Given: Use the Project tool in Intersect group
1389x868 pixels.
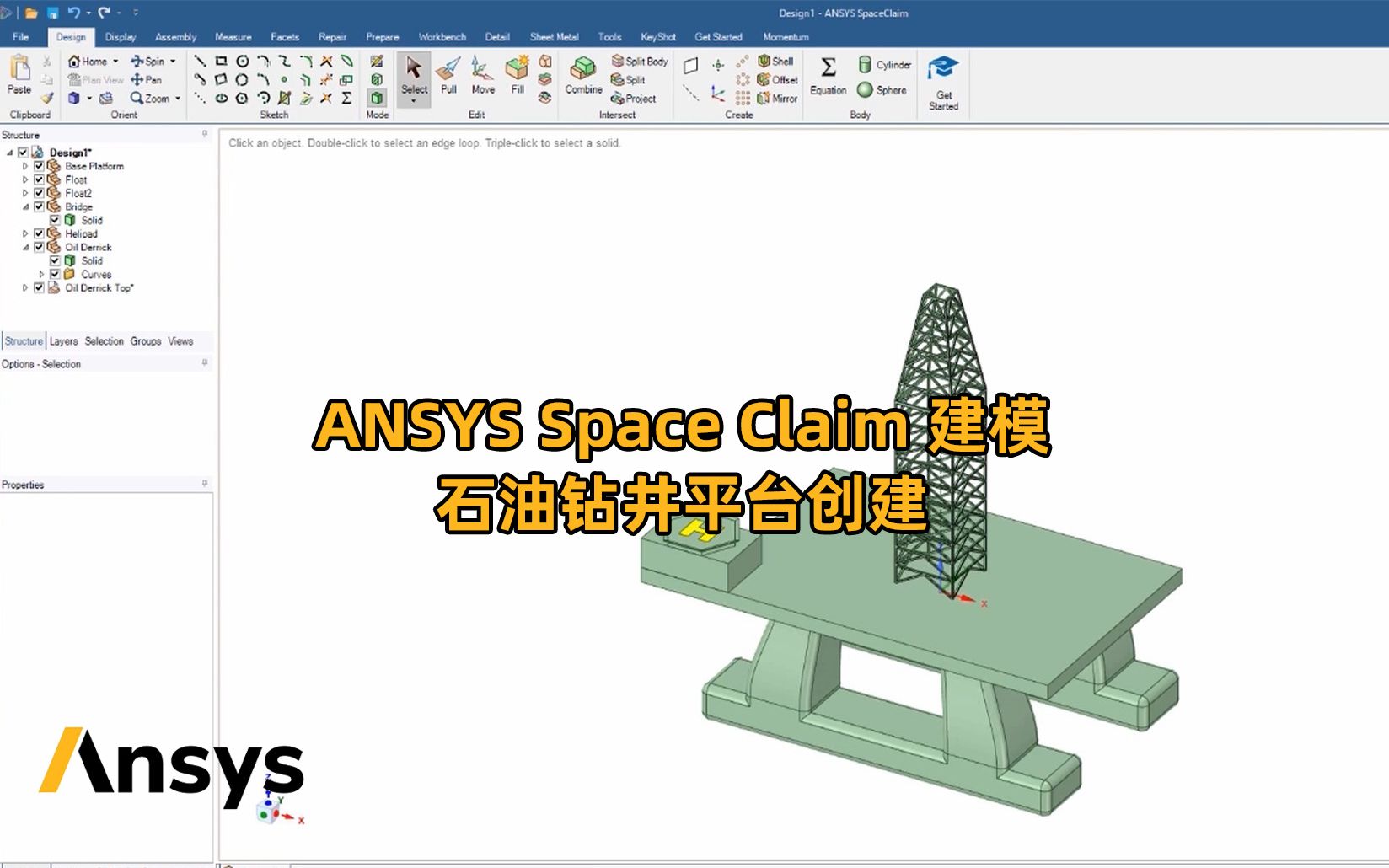Looking at the screenshot, I should pos(634,99).
